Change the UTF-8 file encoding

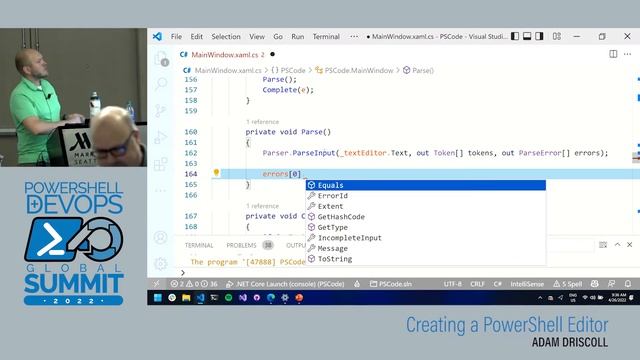[x=453, y=284]
